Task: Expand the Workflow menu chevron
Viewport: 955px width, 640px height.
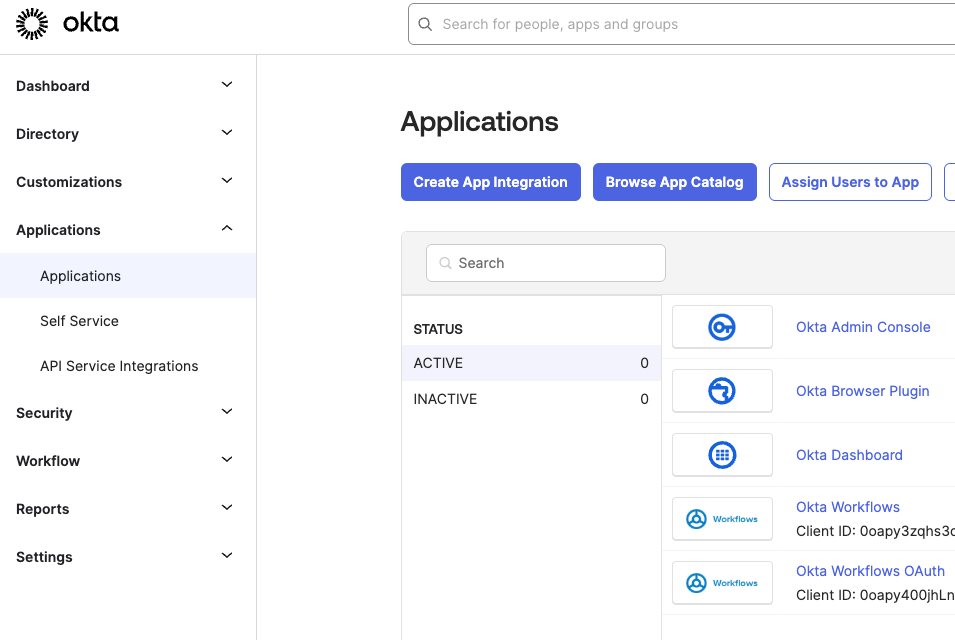Action: [227, 460]
